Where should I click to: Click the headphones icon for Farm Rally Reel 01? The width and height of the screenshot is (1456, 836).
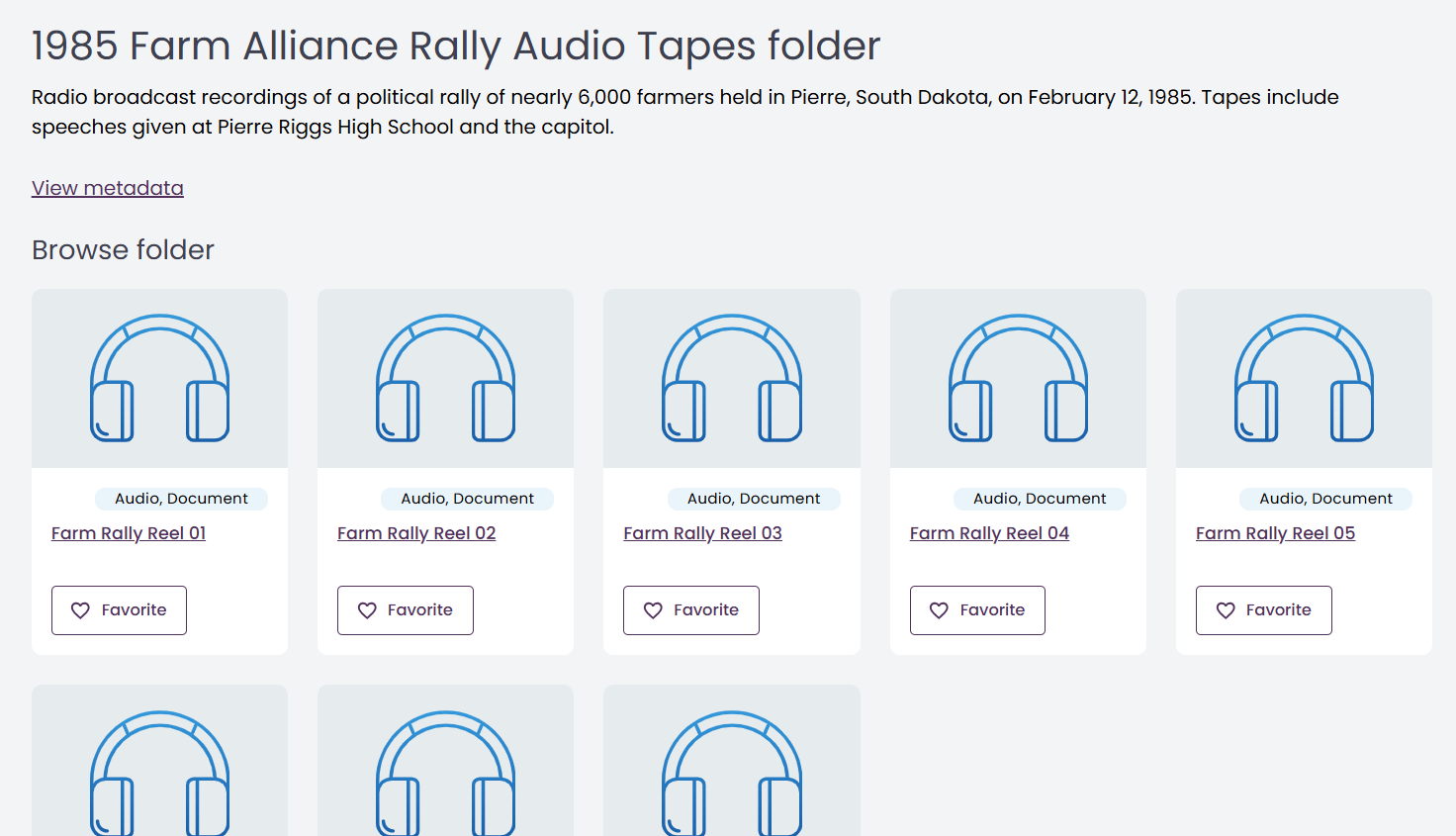pyautogui.click(x=159, y=378)
